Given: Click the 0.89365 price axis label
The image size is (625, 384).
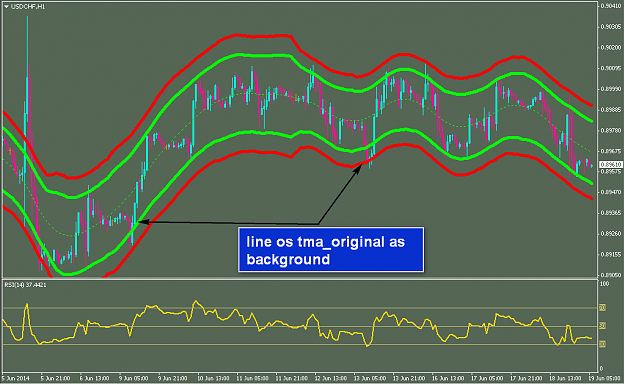Looking at the screenshot, I should pos(611,213).
